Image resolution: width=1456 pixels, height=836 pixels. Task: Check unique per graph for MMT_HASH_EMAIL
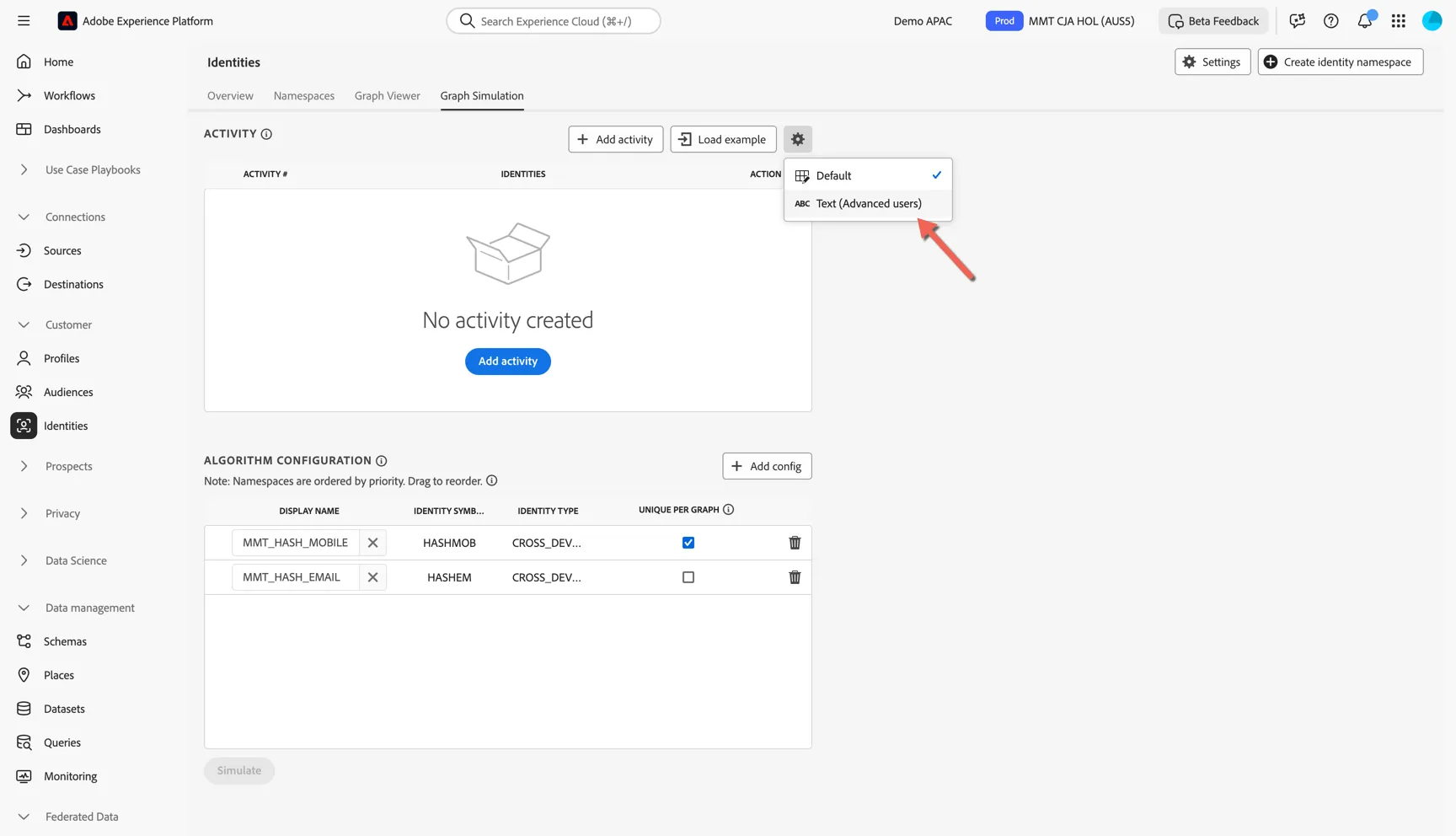(x=688, y=577)
